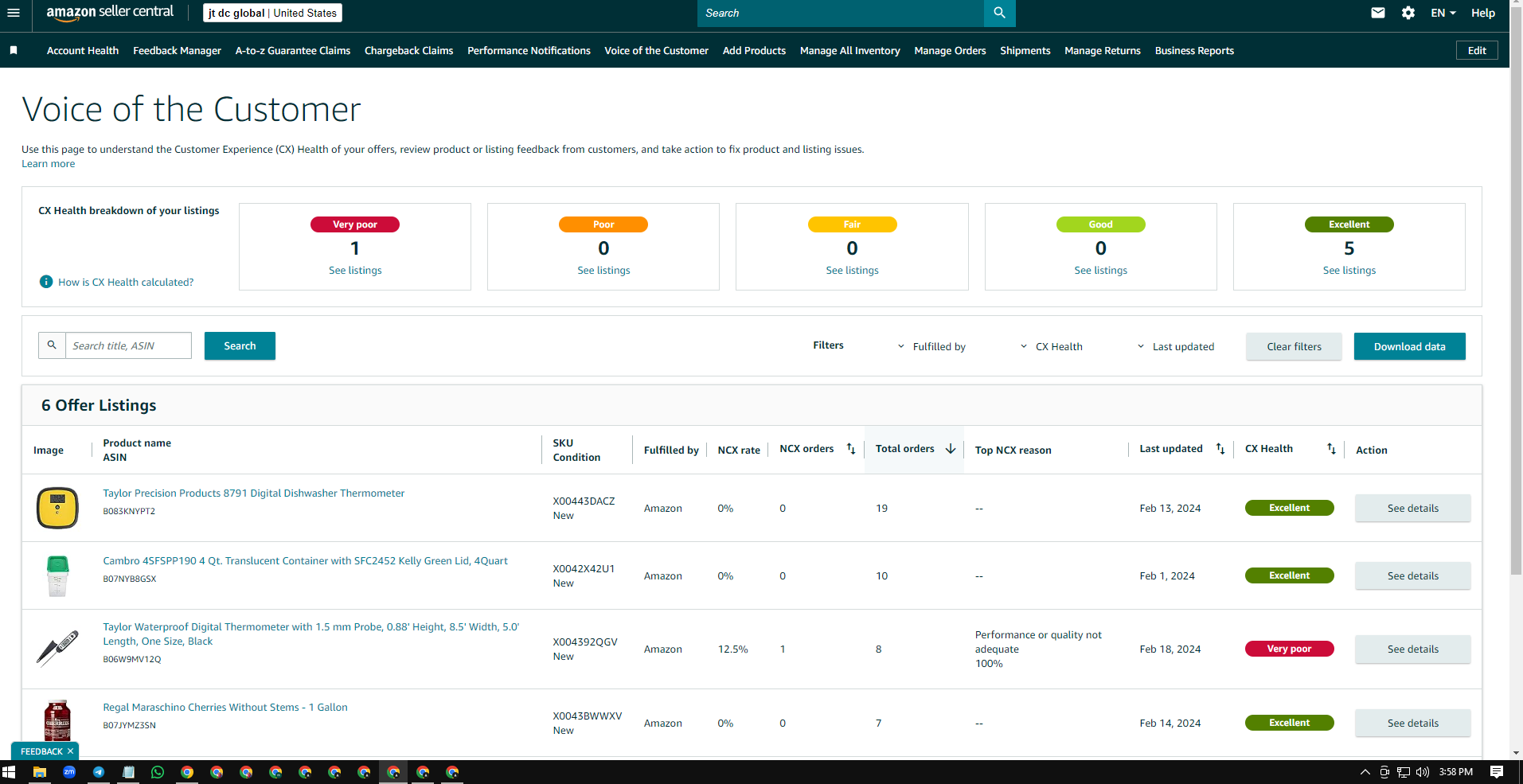The image size is (1523, 784).
Task: Click See listings under Fair
Action: [852, 271]
